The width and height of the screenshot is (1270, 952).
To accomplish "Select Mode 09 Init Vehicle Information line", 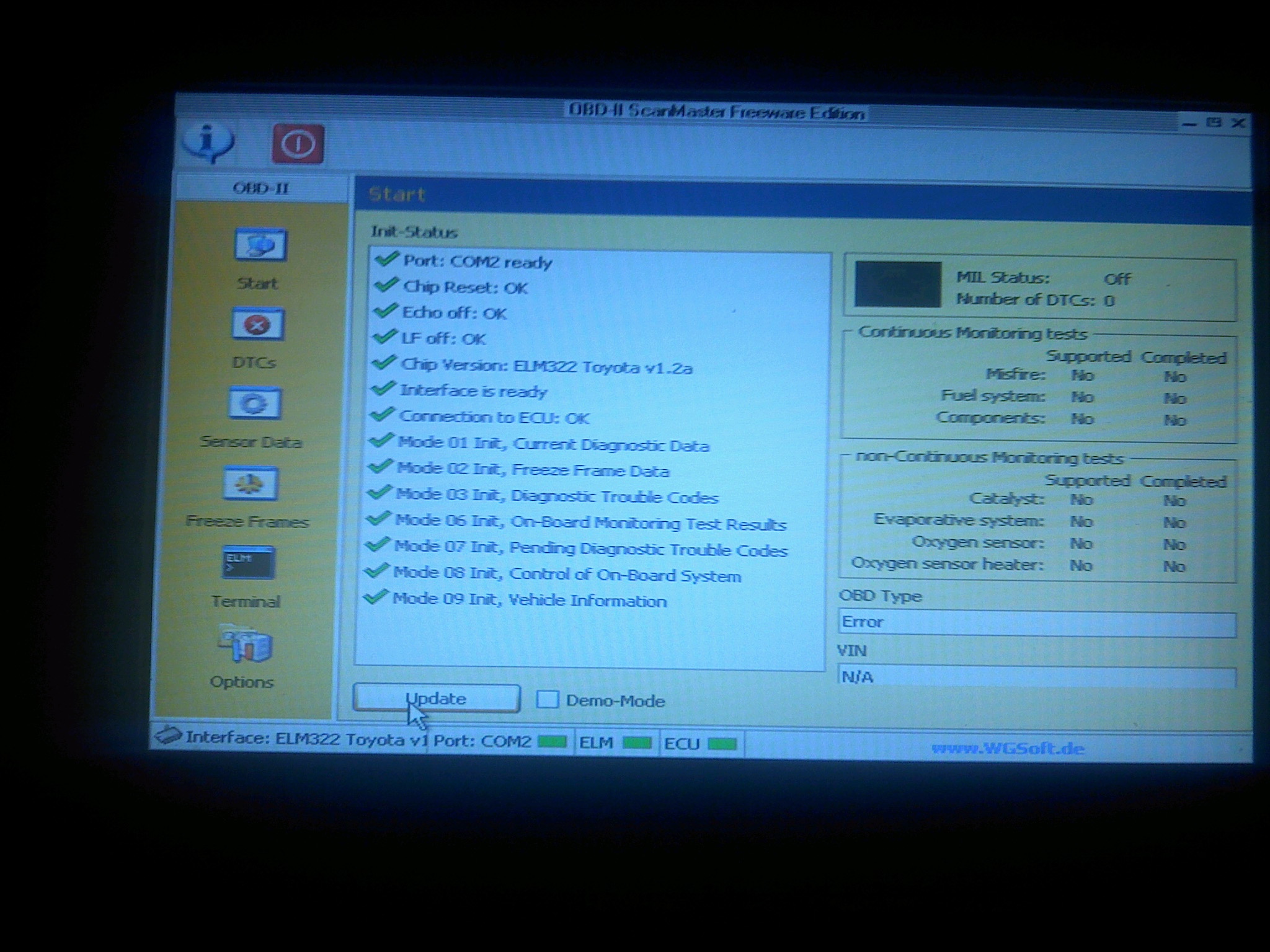I will click(x=529, y=601).
